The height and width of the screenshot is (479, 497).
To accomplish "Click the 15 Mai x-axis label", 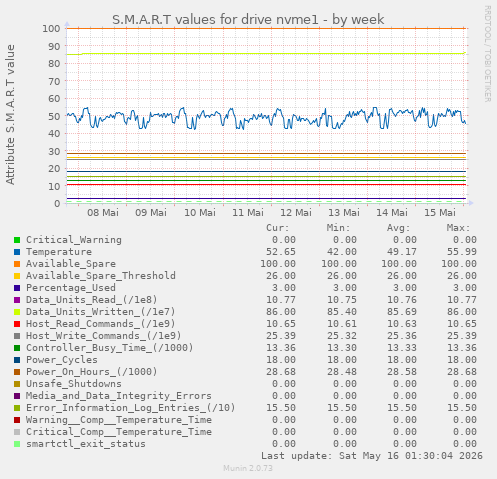I will tap(440, 213).
